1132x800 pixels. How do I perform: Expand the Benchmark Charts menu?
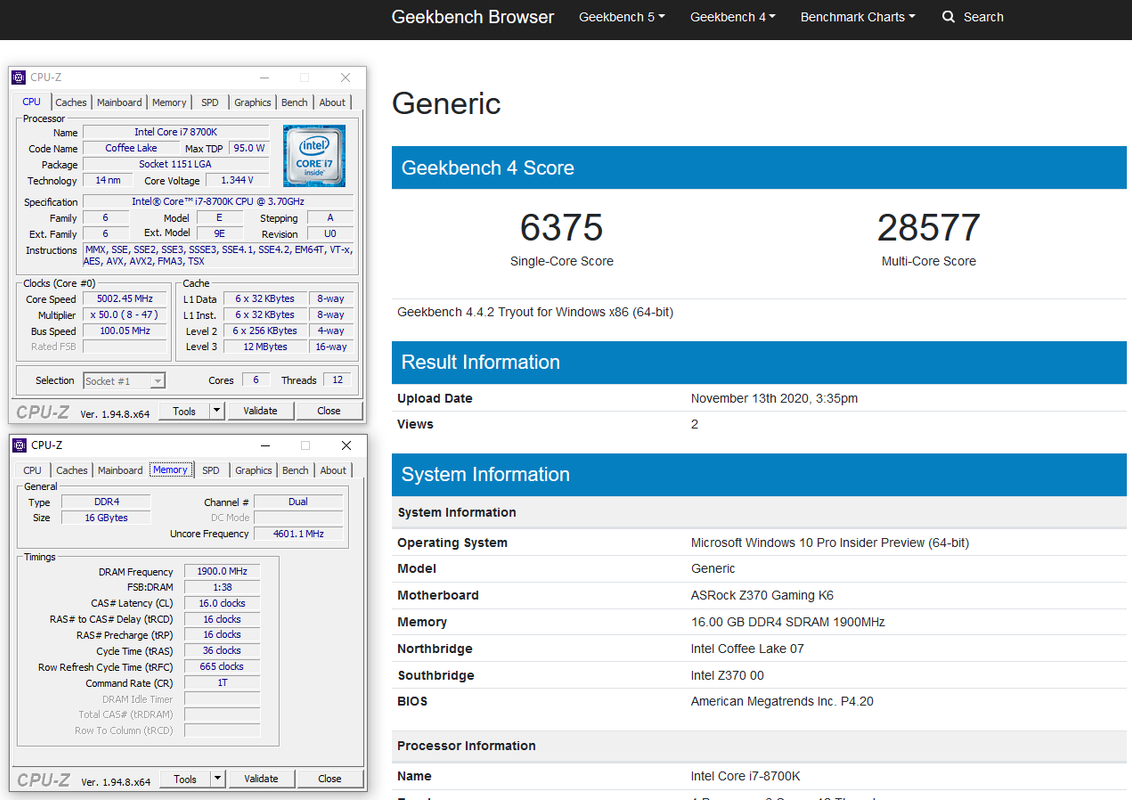(x=858, y=17)
